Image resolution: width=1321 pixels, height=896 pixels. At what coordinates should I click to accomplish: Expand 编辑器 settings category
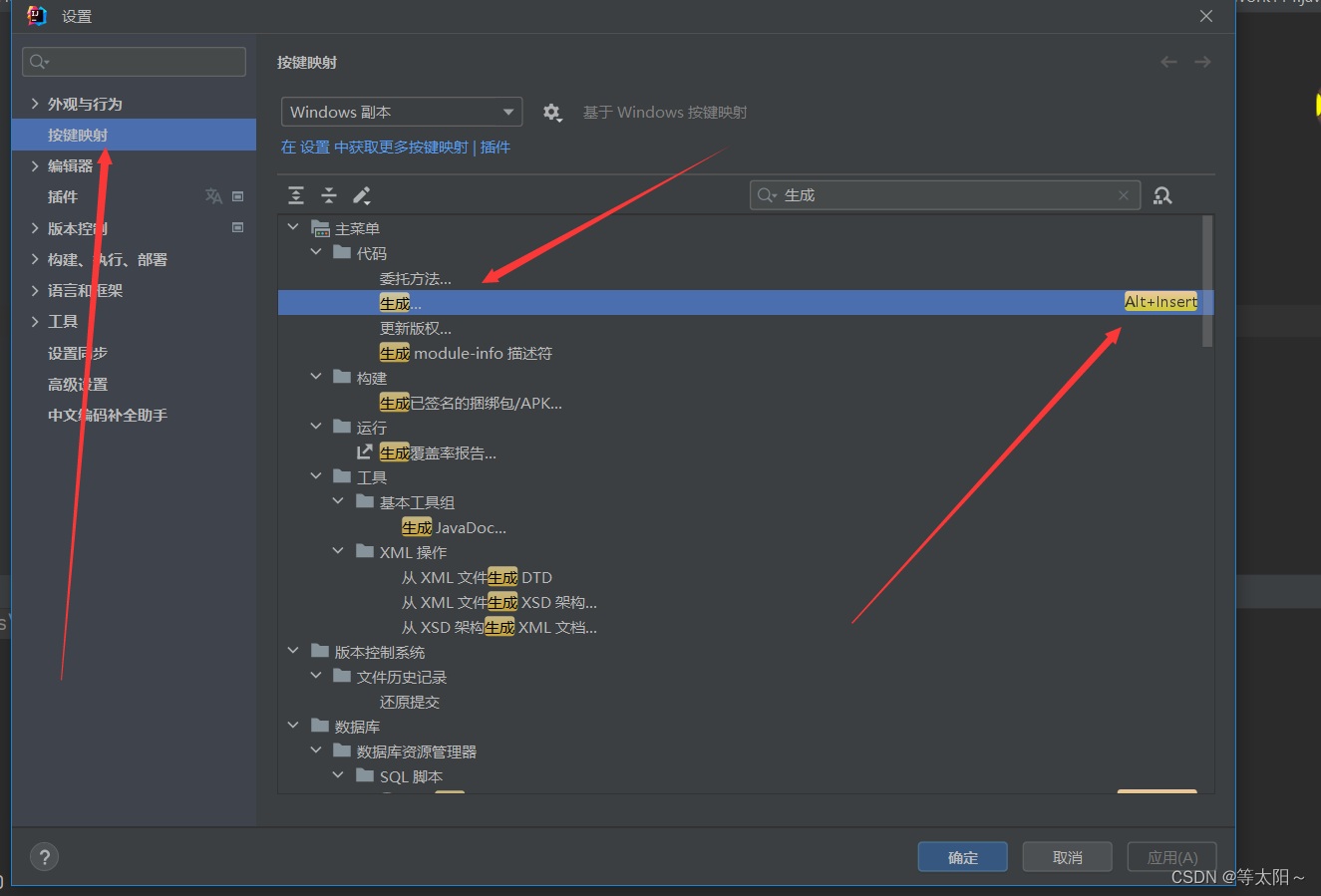pos(35,165)
